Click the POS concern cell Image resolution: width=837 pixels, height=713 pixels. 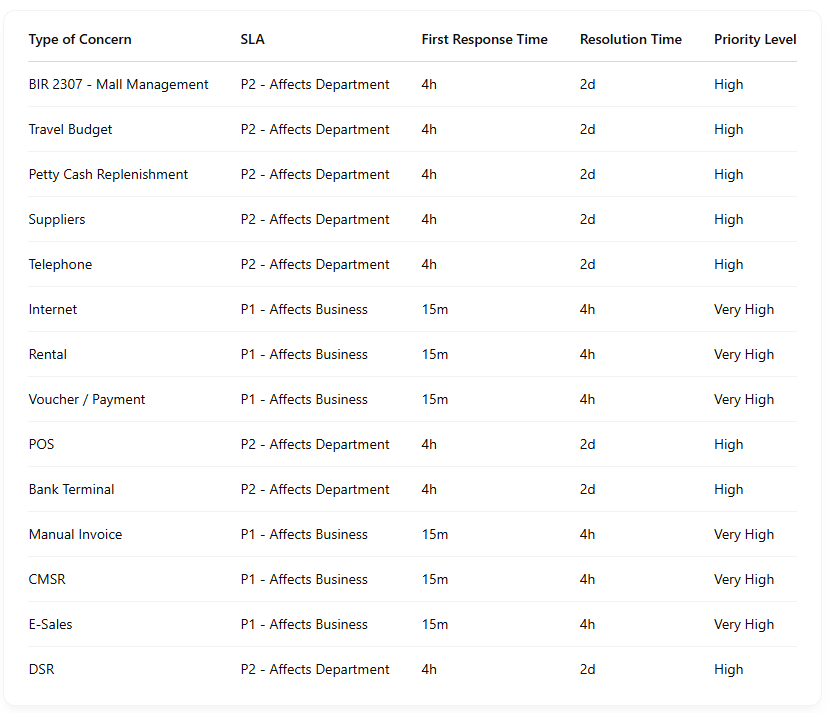(x=41, y=445)
